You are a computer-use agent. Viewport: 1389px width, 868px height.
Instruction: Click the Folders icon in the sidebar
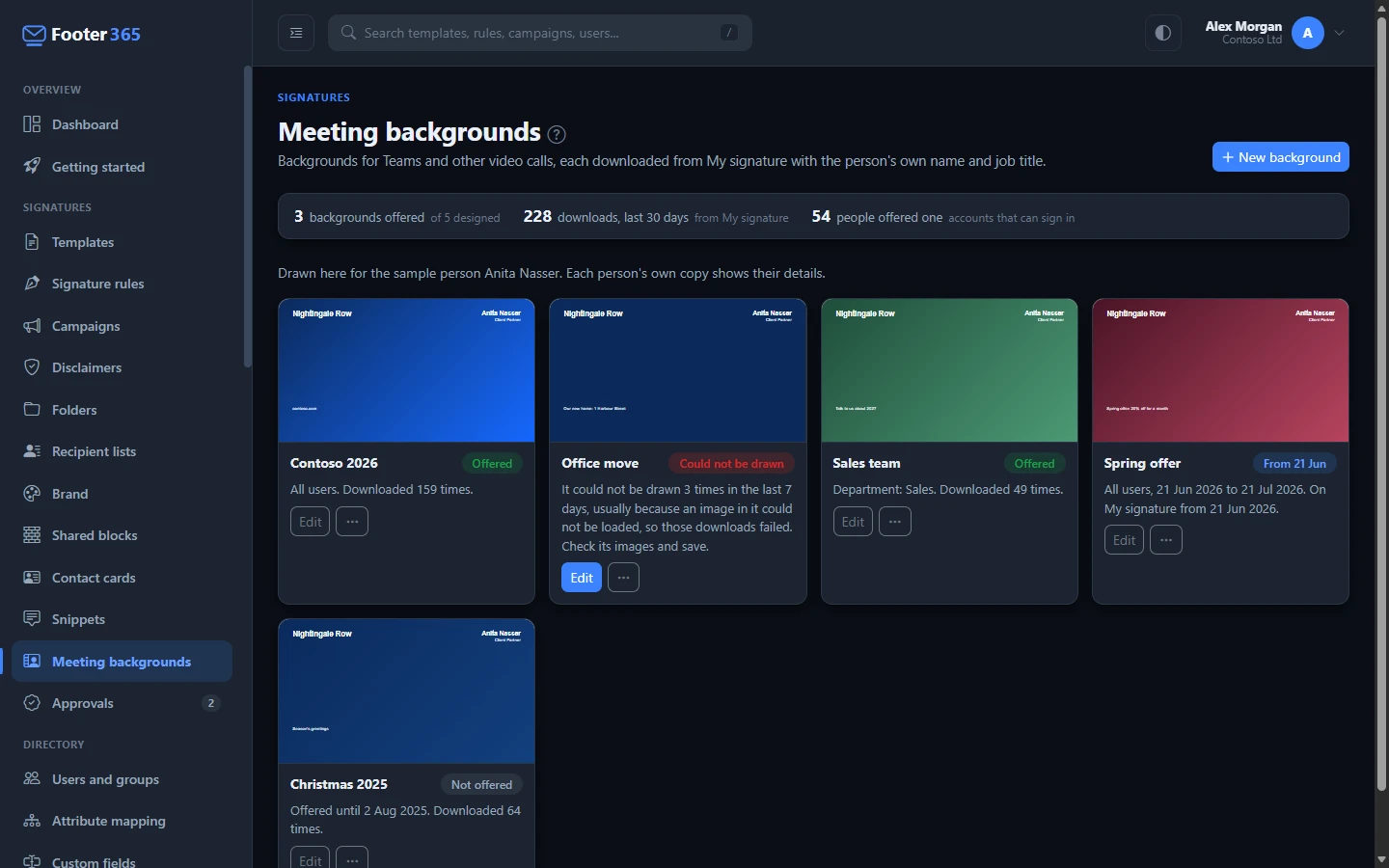coord(32,409)
